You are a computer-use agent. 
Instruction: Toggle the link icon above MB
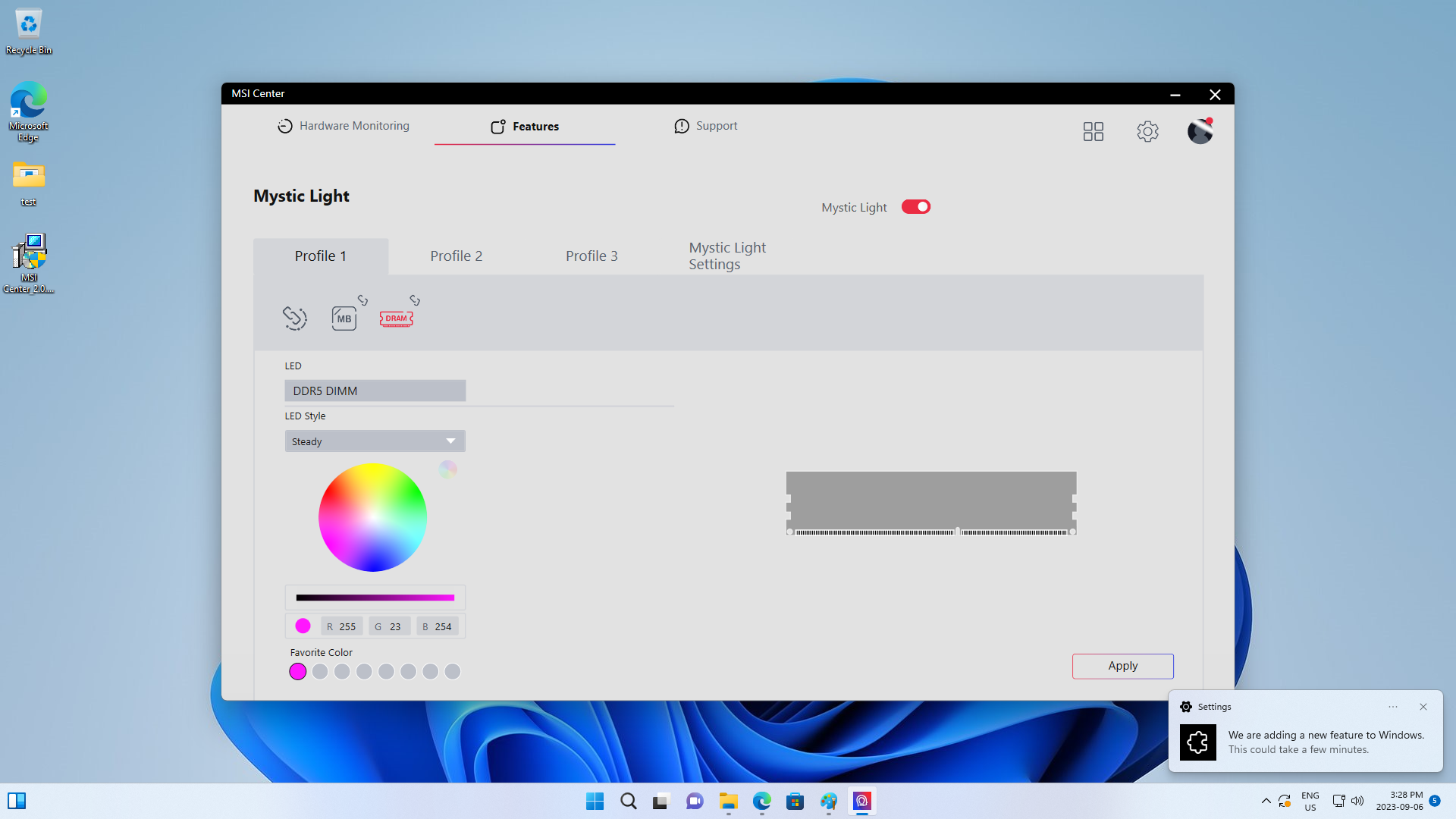pos(363,300)
